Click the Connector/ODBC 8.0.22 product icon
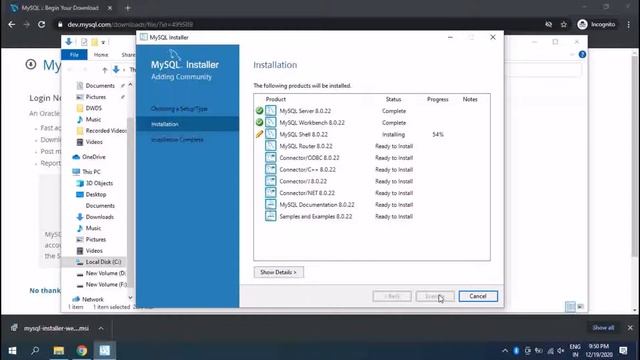The height and width of the screenshot is (360, 640). click(271, 158)
